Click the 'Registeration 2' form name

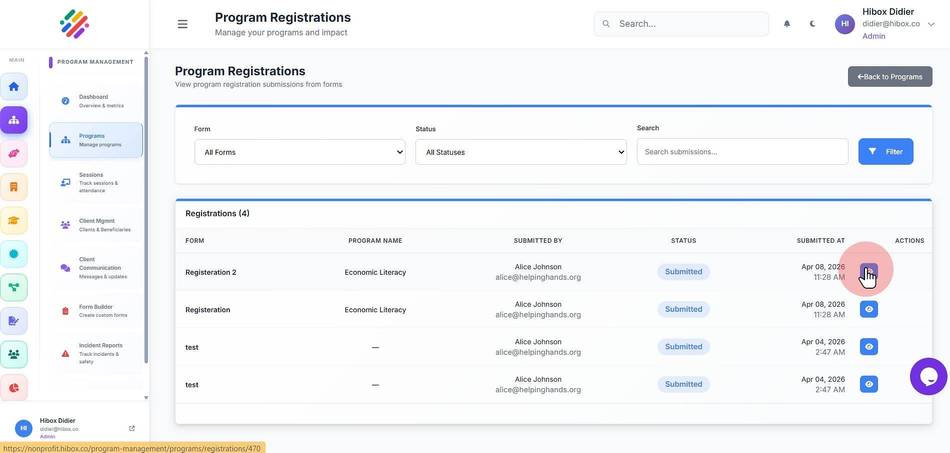click(x=211, y=273)
